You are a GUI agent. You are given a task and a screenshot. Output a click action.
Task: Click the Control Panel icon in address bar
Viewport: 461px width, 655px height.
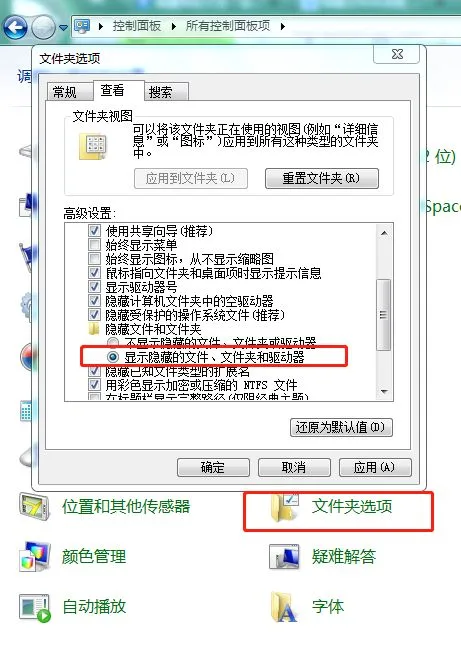(82, 27)
